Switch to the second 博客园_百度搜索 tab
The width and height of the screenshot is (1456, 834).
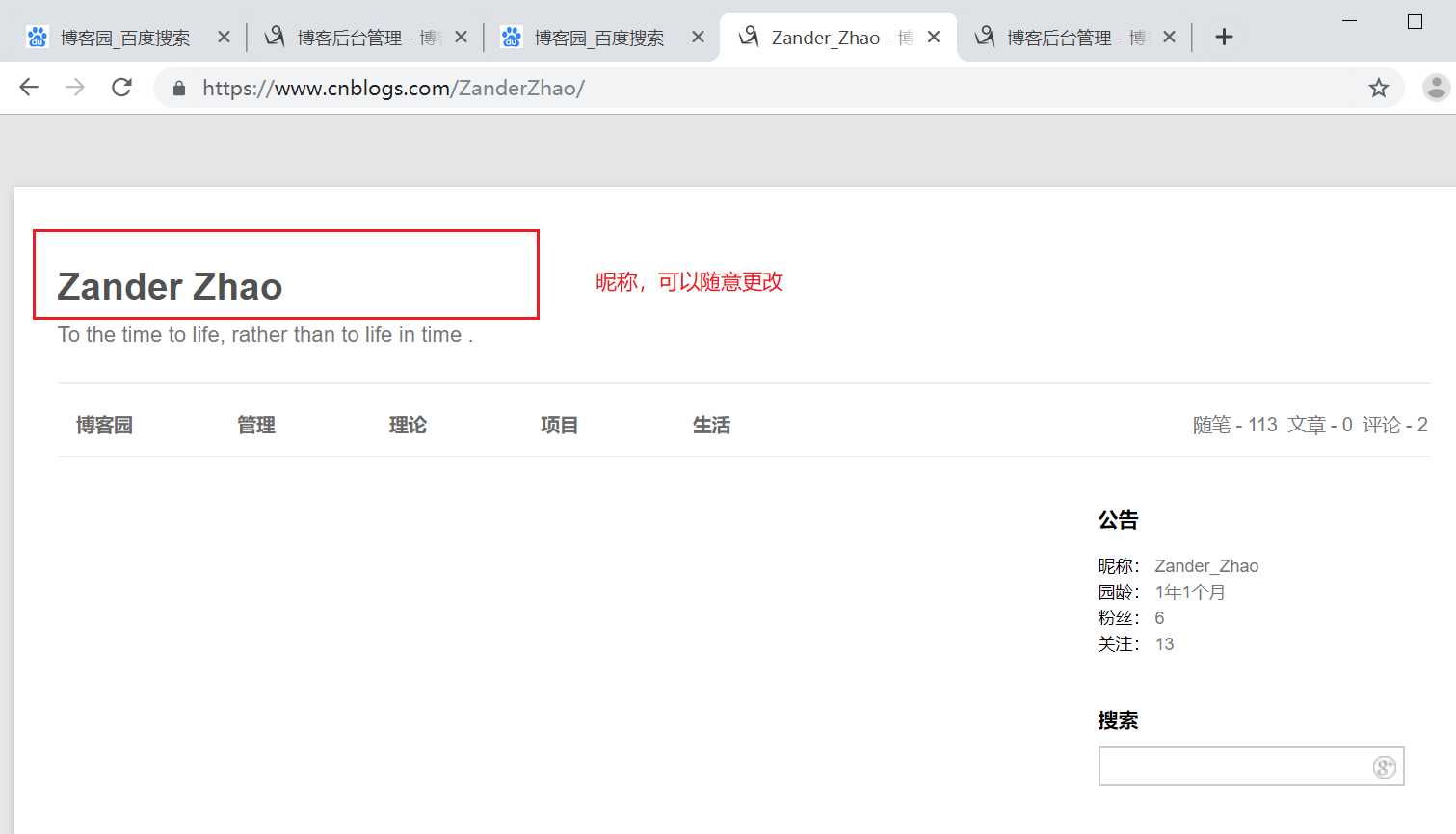(601, 38)
